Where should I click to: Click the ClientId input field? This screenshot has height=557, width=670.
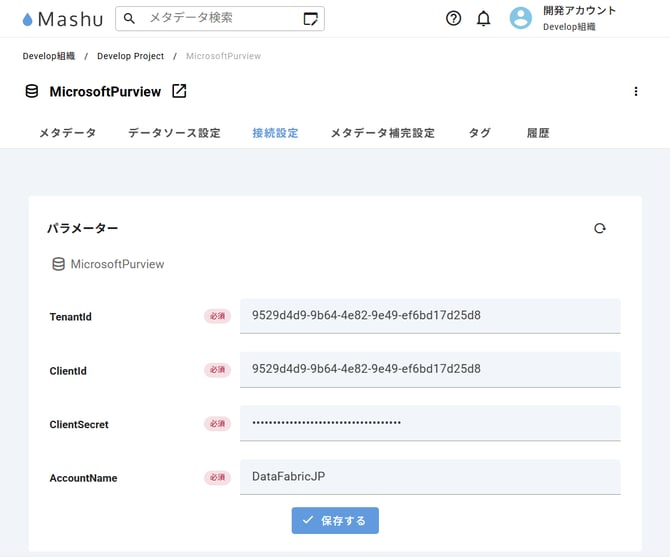430,369
